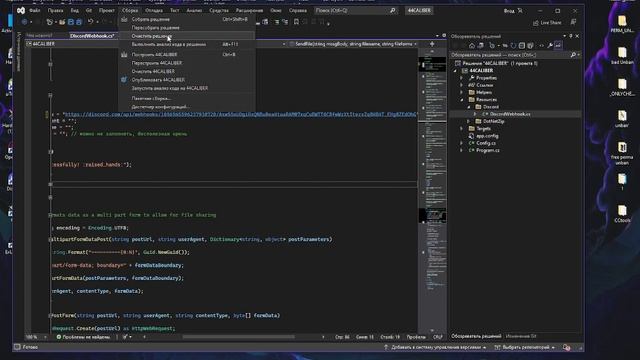This screenshot has height=360, width=640.
Task: Open the SendFile member navigation dropdown
Action: 353,44
